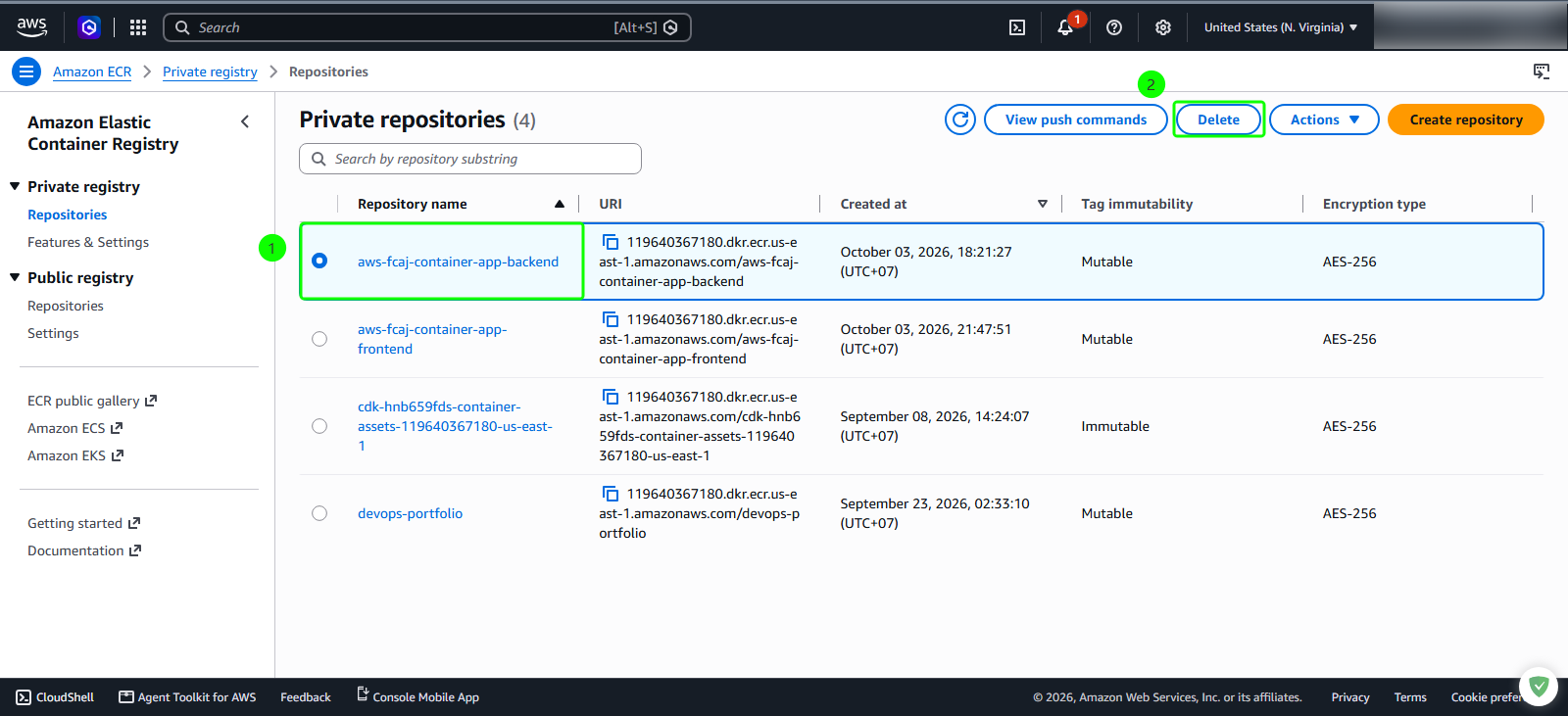Open Settings under Public registry
Viewport: 1568px width, 716px height.
53,333
